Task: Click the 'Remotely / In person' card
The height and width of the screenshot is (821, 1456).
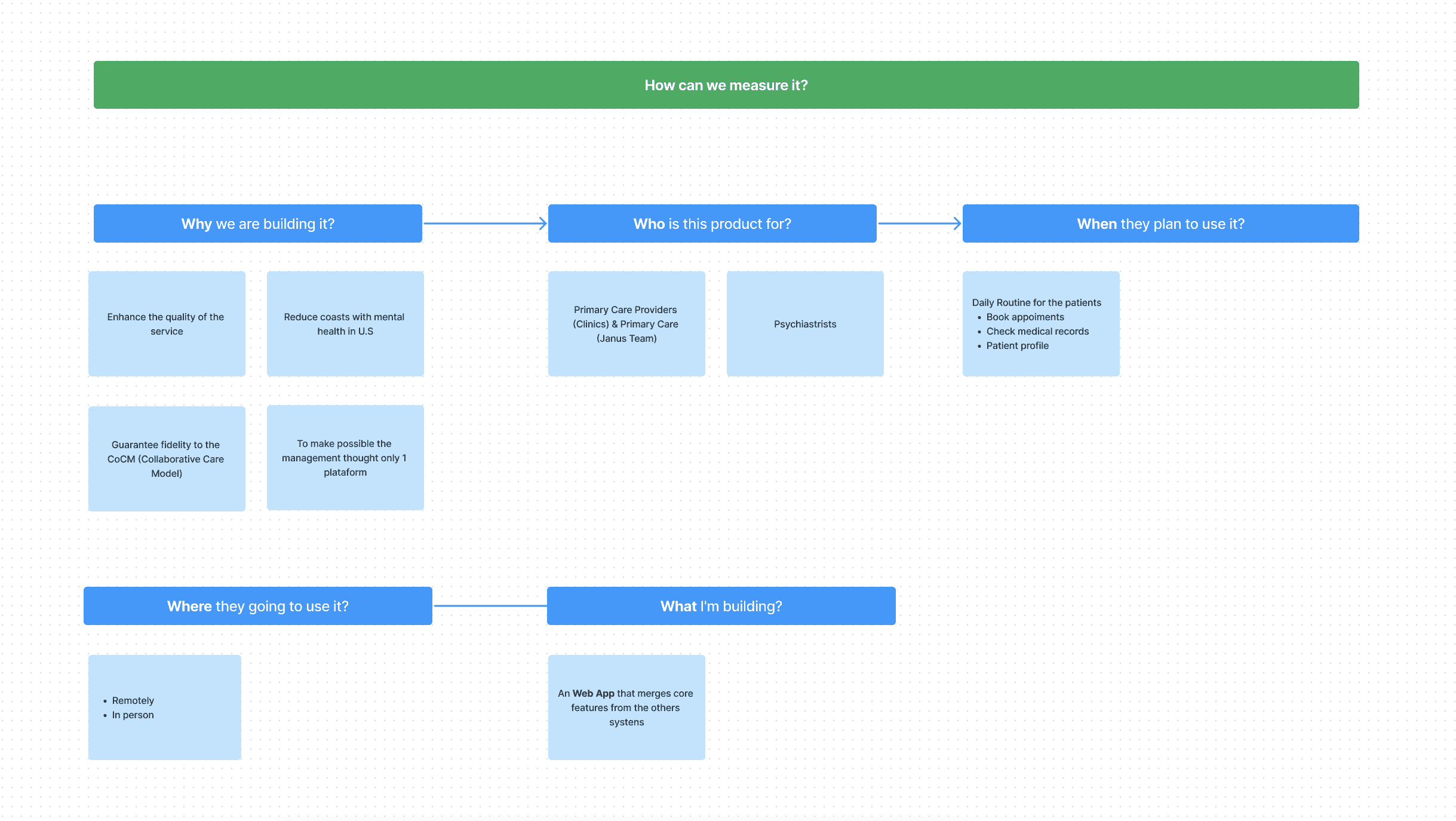Action: [165, 707]
